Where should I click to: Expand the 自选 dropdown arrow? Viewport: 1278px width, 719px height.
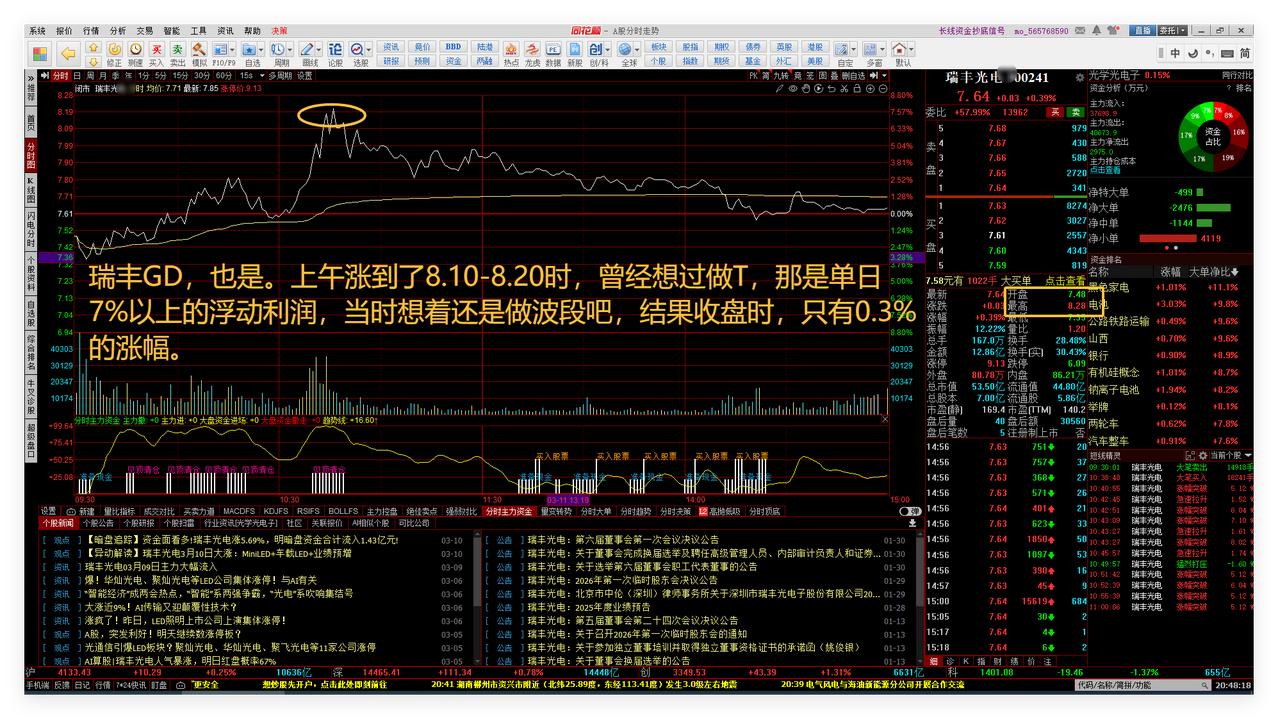(262, 49)
